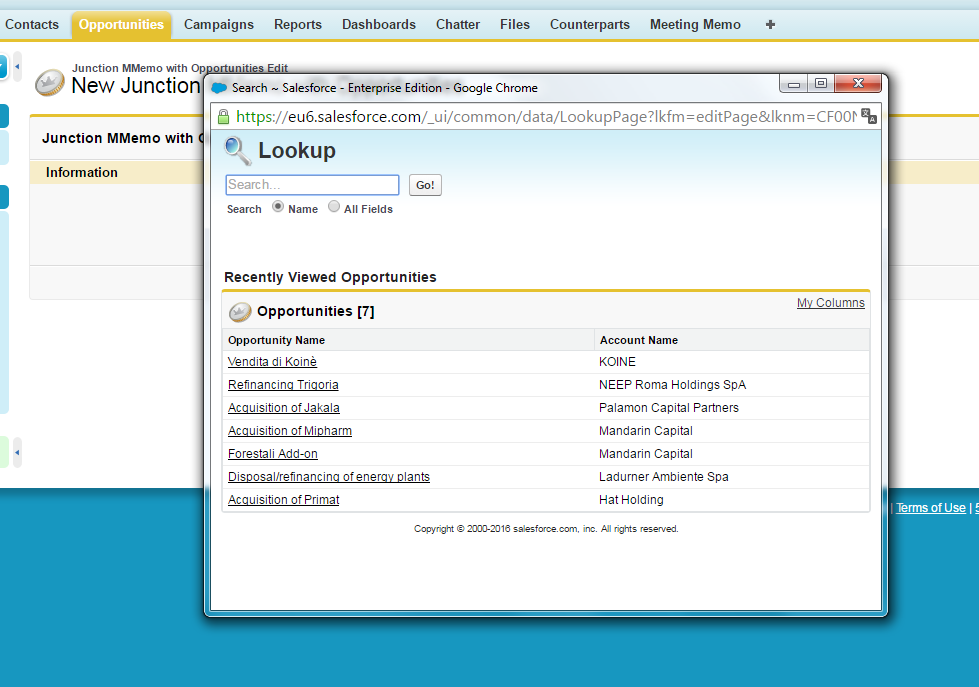Click the translate icon in address bar
This screenshot has height=687, width=979.
868,116
